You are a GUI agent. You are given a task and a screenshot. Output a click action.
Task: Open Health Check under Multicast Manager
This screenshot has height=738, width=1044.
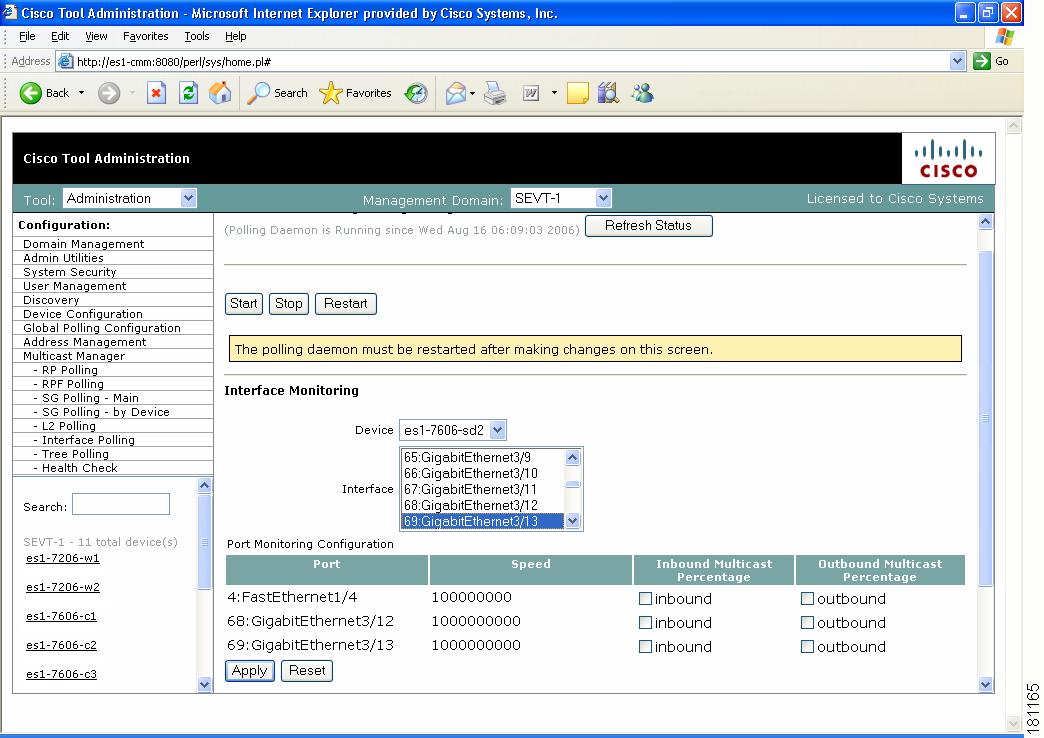(x=79, y=468)
